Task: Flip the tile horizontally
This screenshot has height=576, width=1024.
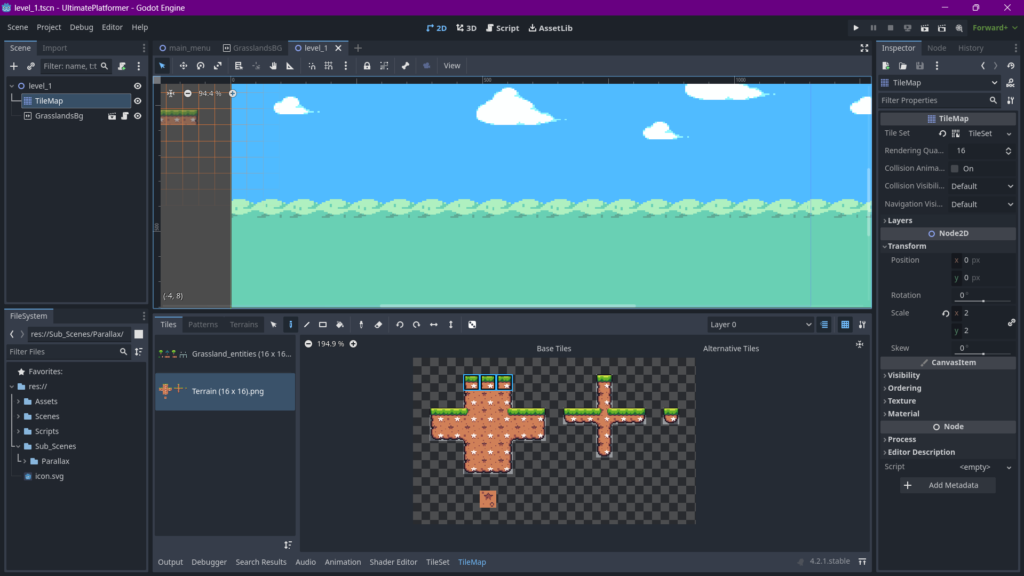Action: (x=434, y=324)
